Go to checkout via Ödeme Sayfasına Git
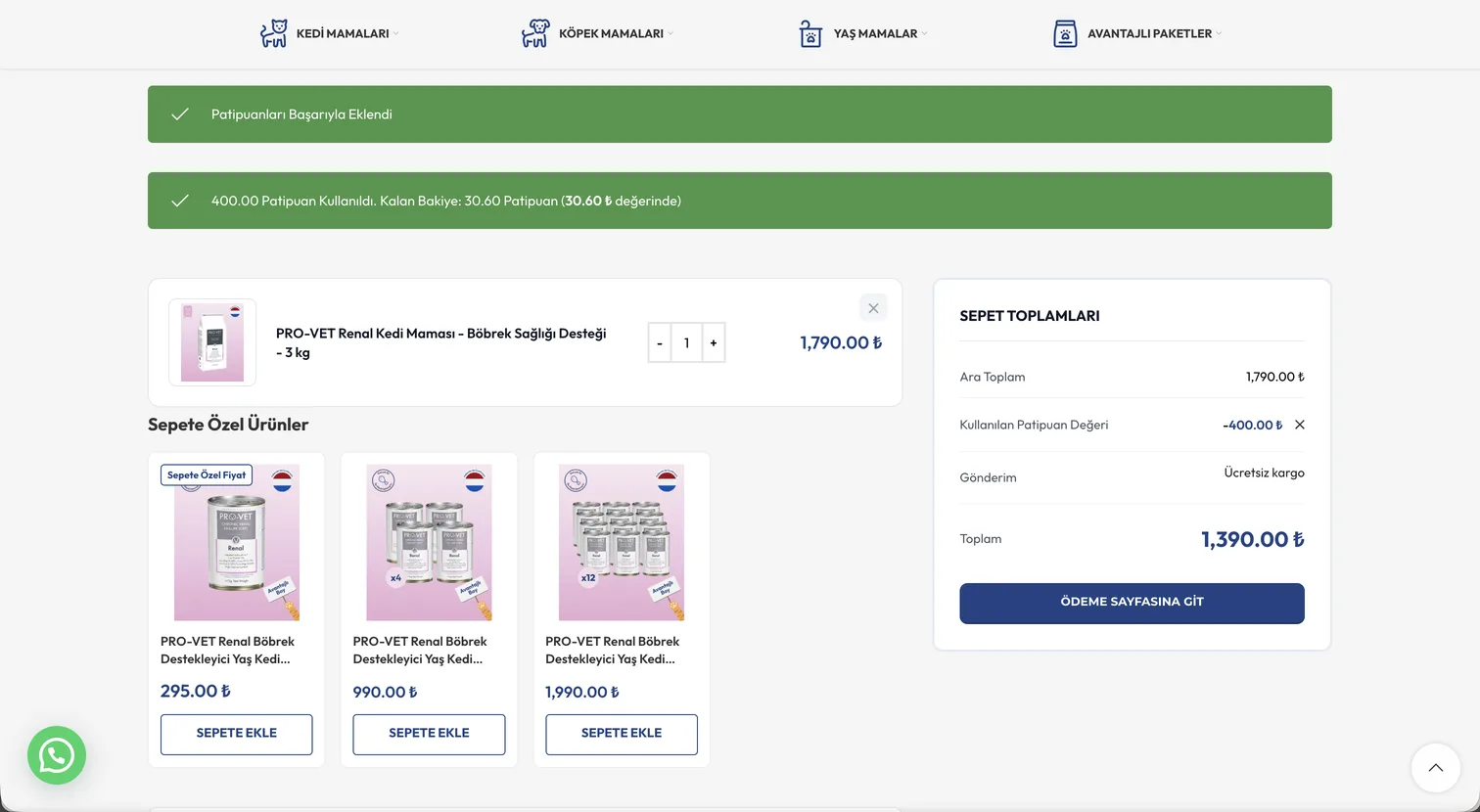Image resolution: width=1480 pixels, height=812 pixels. click(1132, 603)
